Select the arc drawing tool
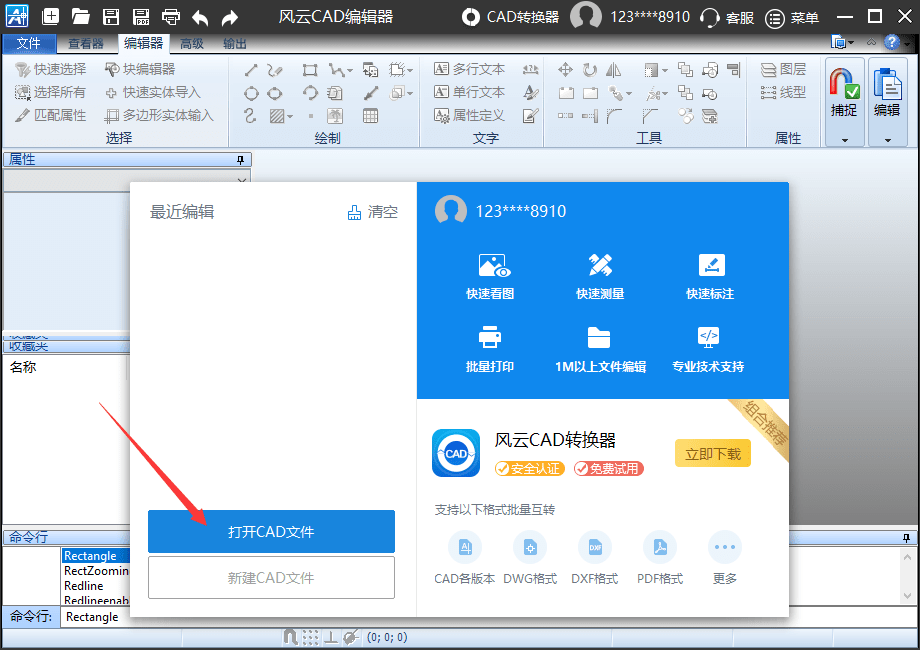The width and height of the screenshot is (920, 650). pos(310,93)
